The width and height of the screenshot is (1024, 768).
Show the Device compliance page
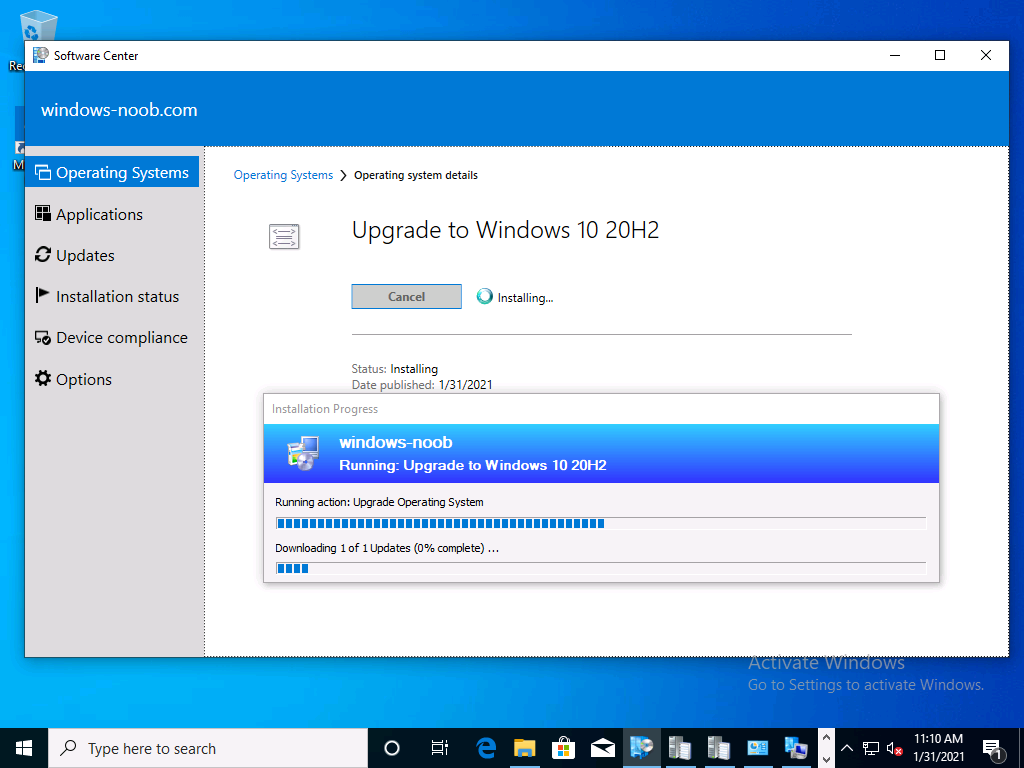pos(112,338)
